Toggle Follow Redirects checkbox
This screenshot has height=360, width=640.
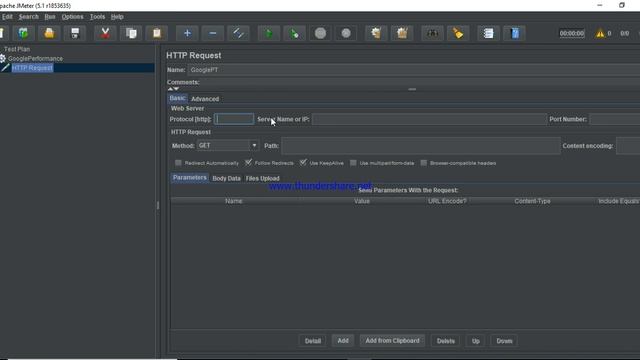point(248,163)
